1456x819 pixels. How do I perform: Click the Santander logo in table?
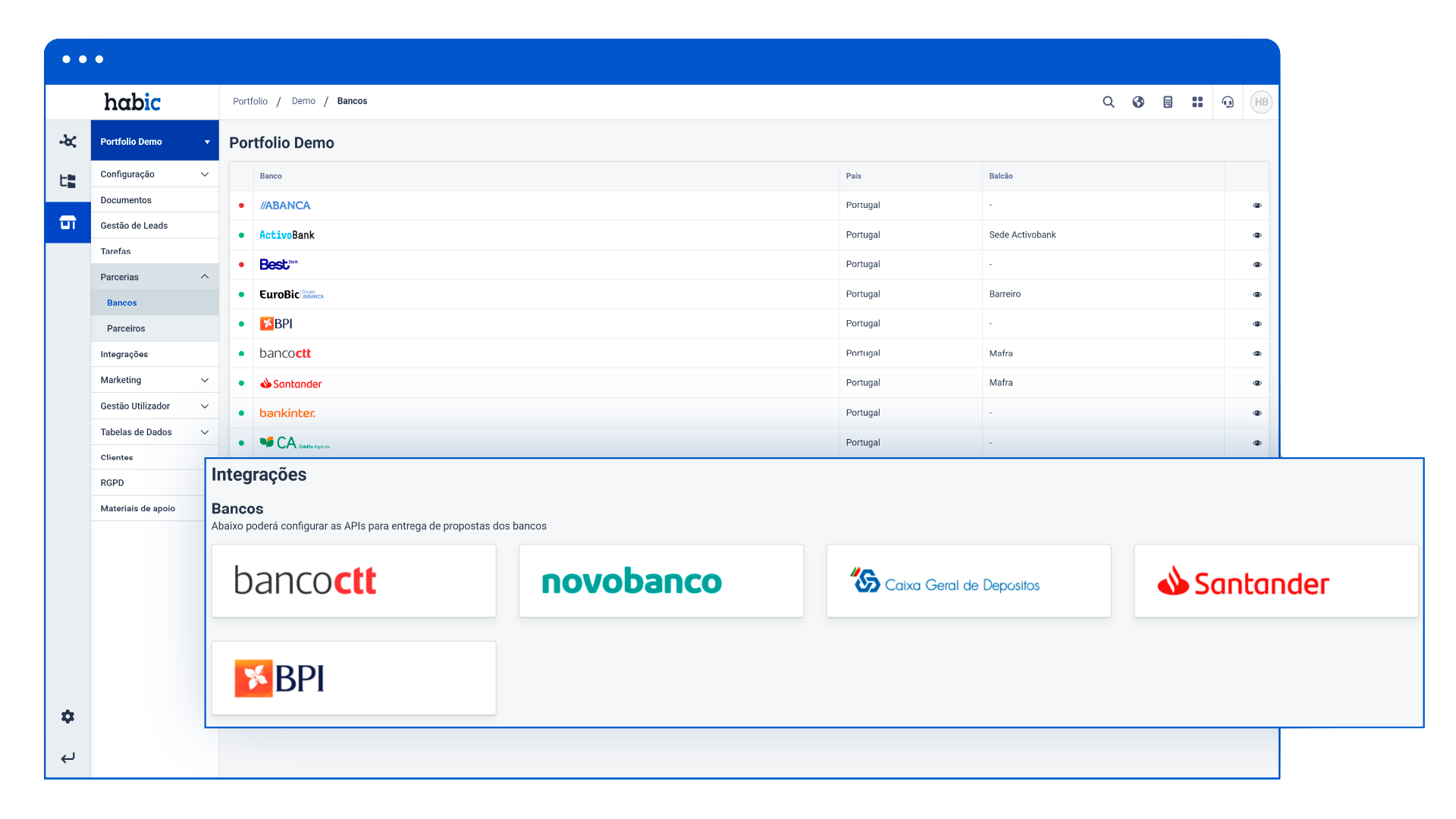pyautogui.click(x=290, y=384)
